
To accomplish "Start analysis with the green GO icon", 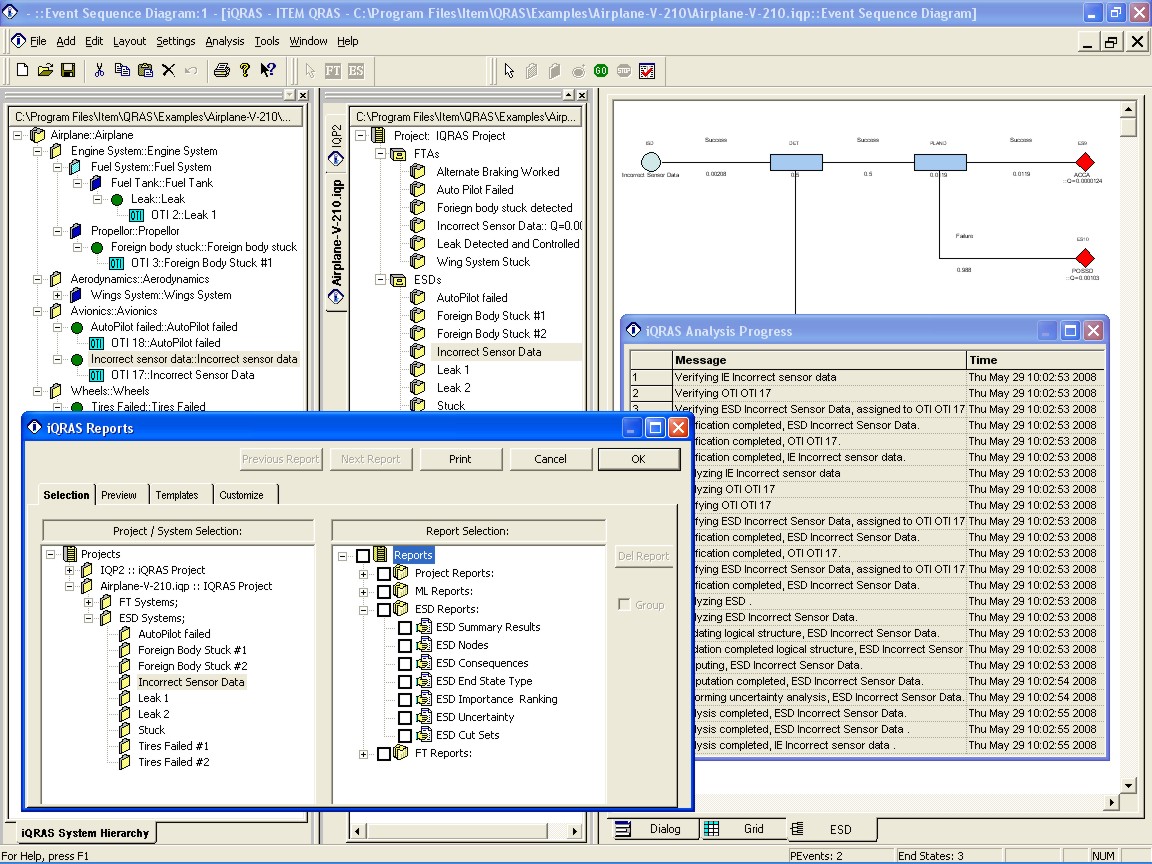I will pos(601,71).
